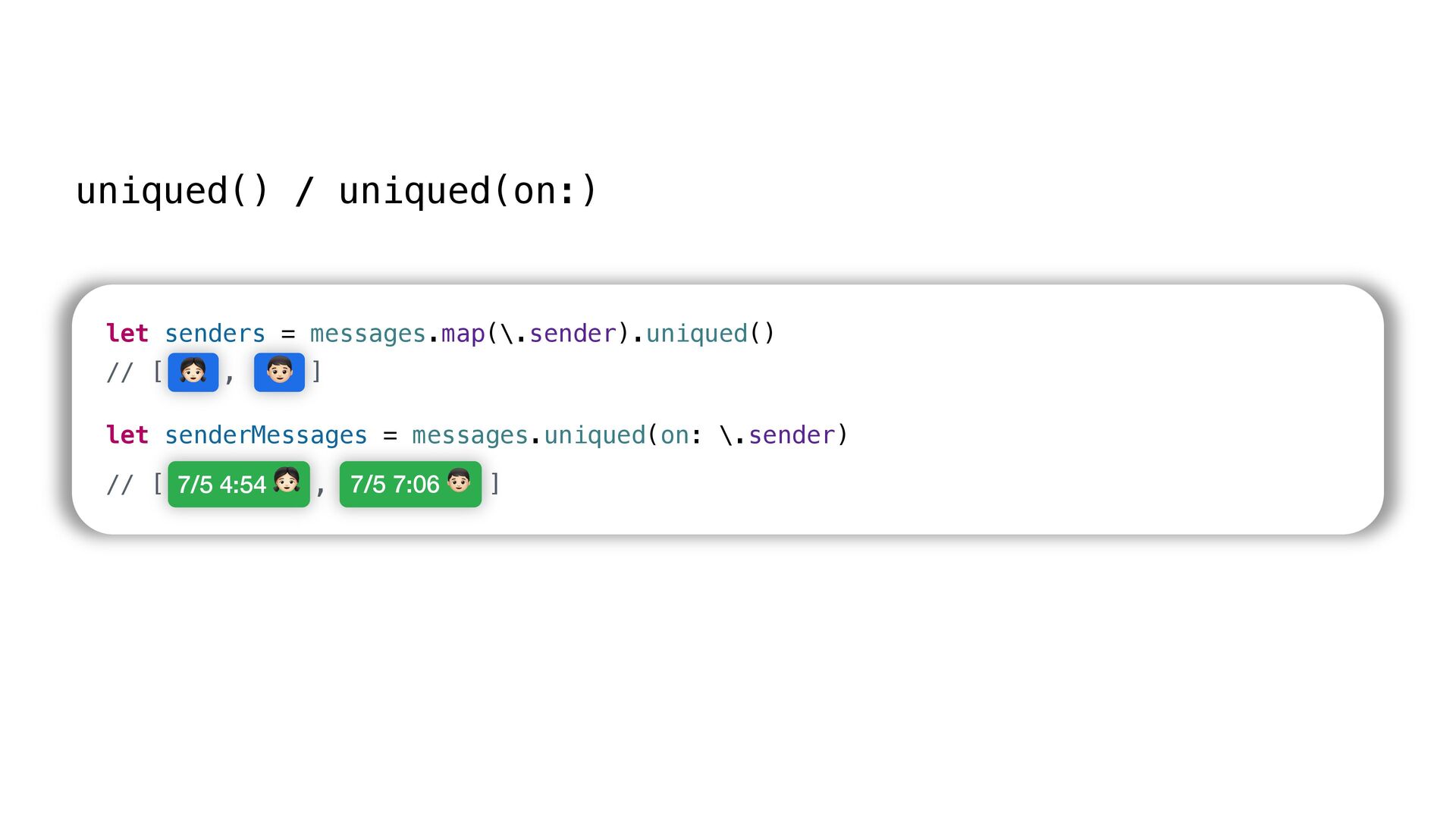Select the green 7/5 4:54 message badge
The image size is (1456, 819).
[x=239, y=484]
